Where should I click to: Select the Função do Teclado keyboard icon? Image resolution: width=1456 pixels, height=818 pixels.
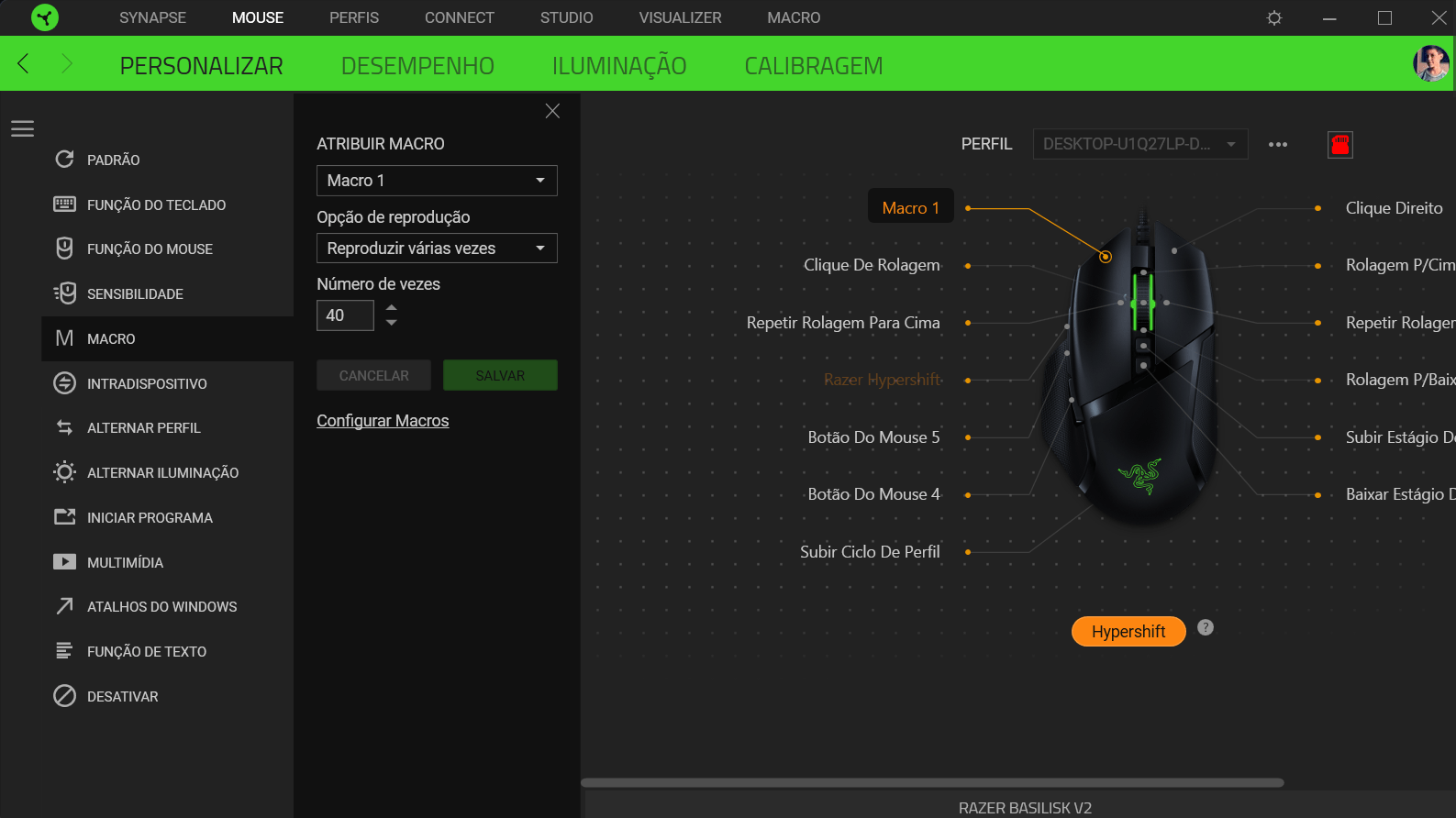coord(64,204)
